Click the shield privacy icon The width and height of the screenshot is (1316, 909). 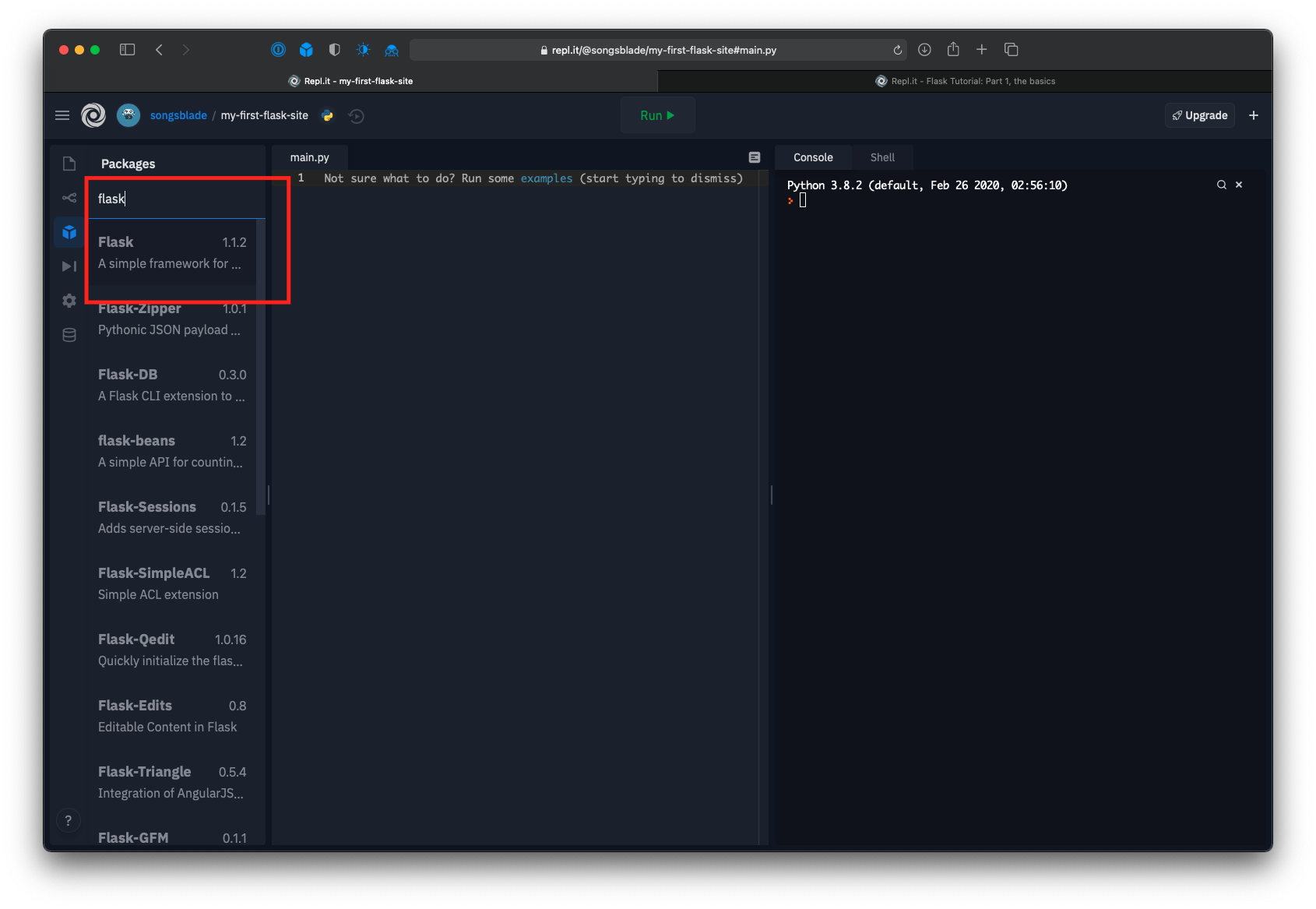[x=334, y=50]
